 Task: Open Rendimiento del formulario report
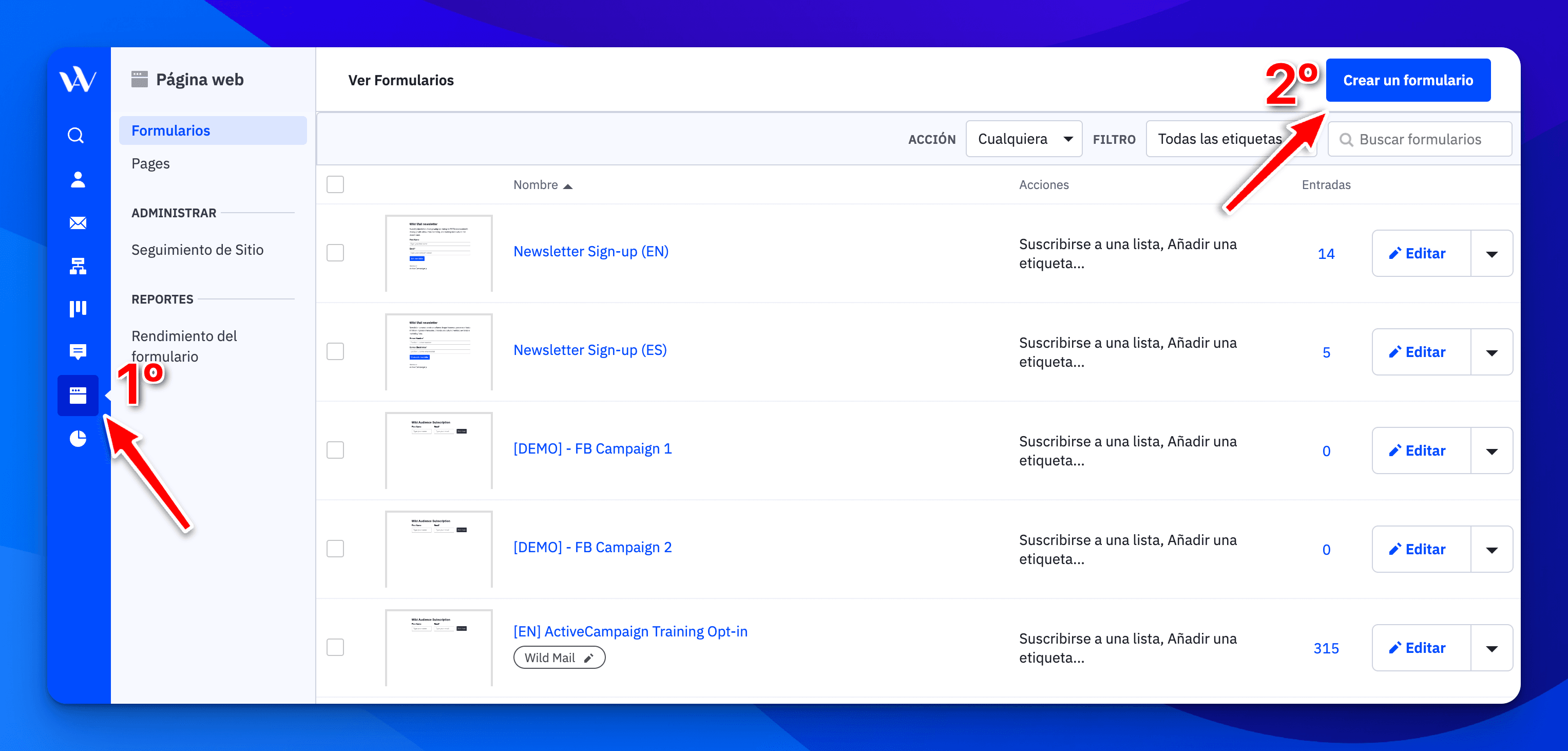[184, 346]
